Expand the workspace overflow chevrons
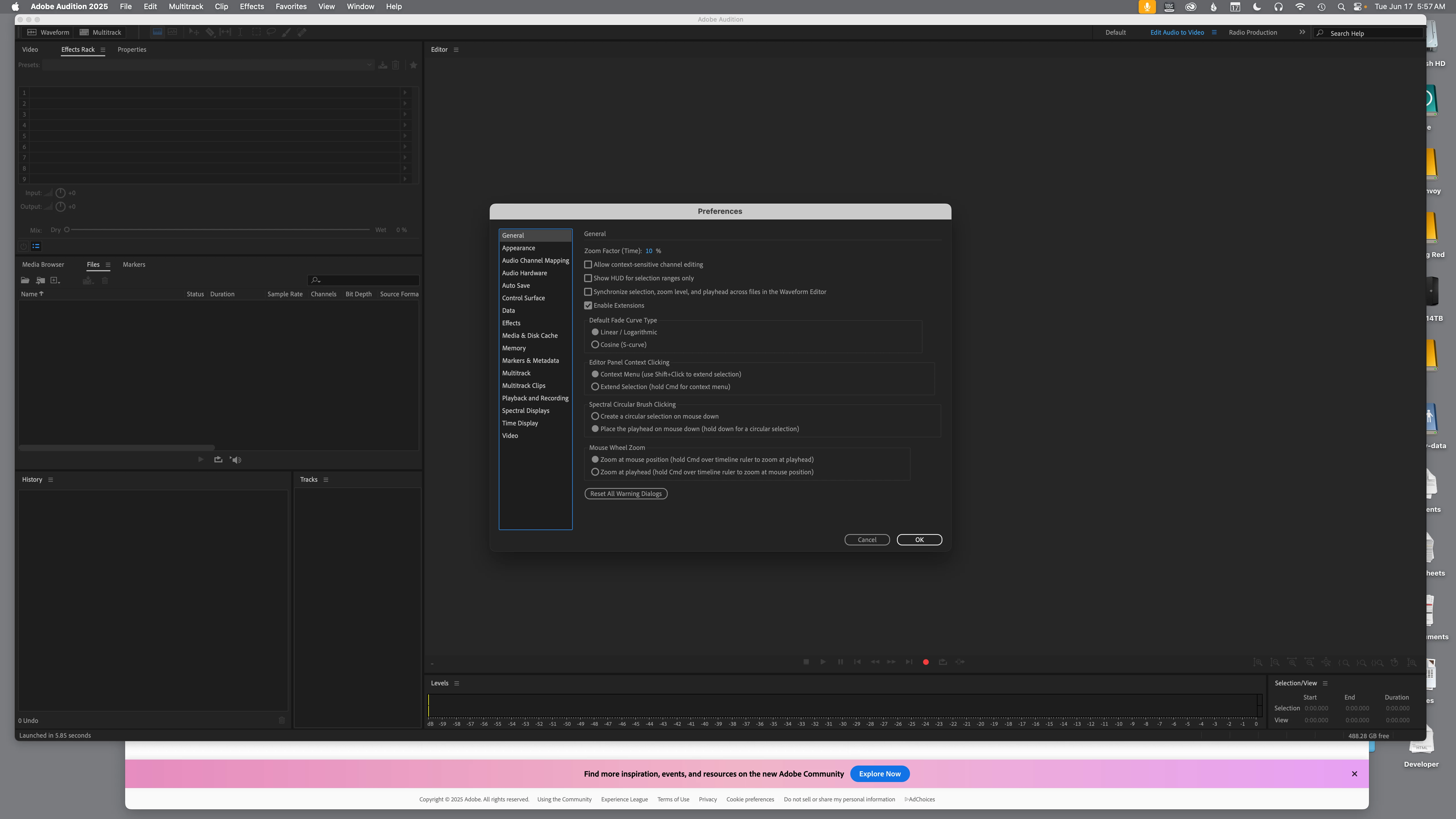The image size is (1456, 819). [x=1302, y=32]
